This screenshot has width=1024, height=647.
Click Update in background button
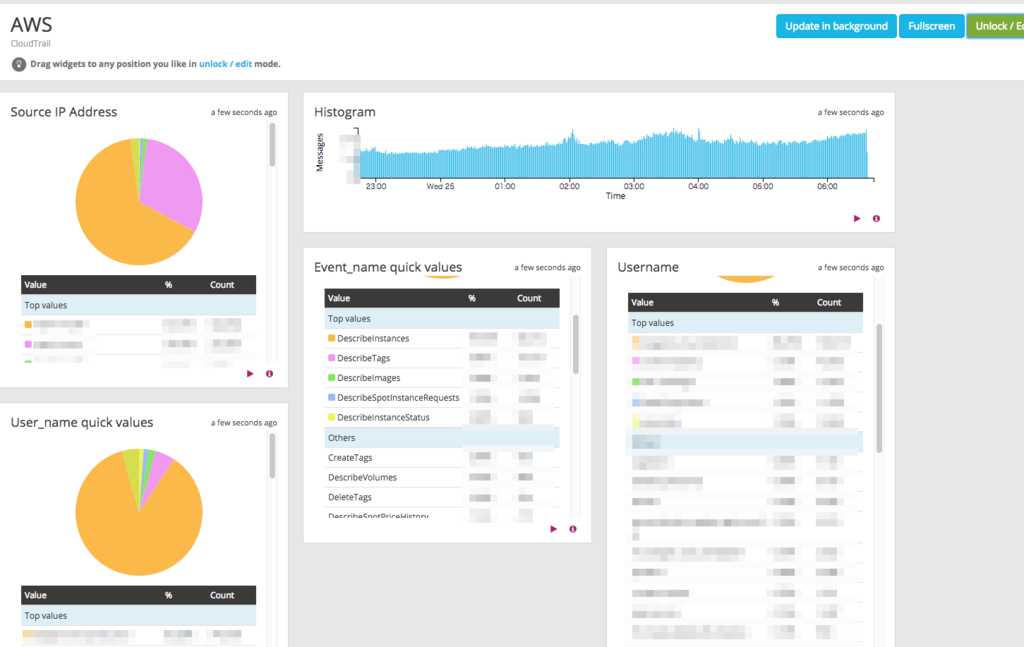coord(836,26)
